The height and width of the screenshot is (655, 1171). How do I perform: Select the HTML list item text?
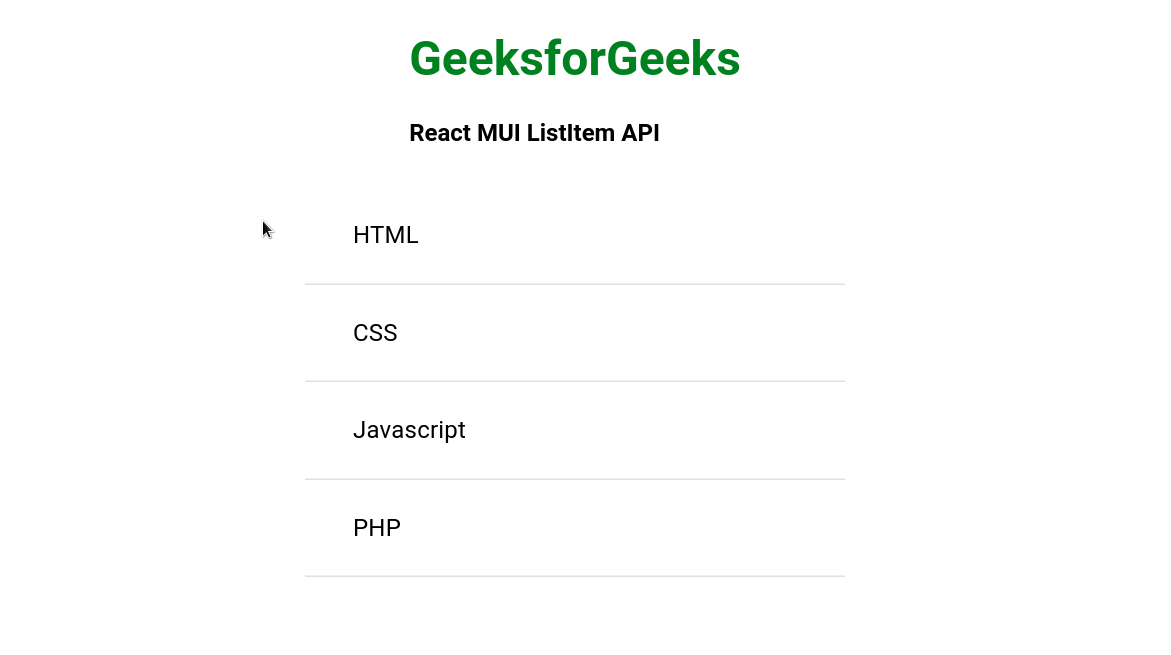pos(385,235)
